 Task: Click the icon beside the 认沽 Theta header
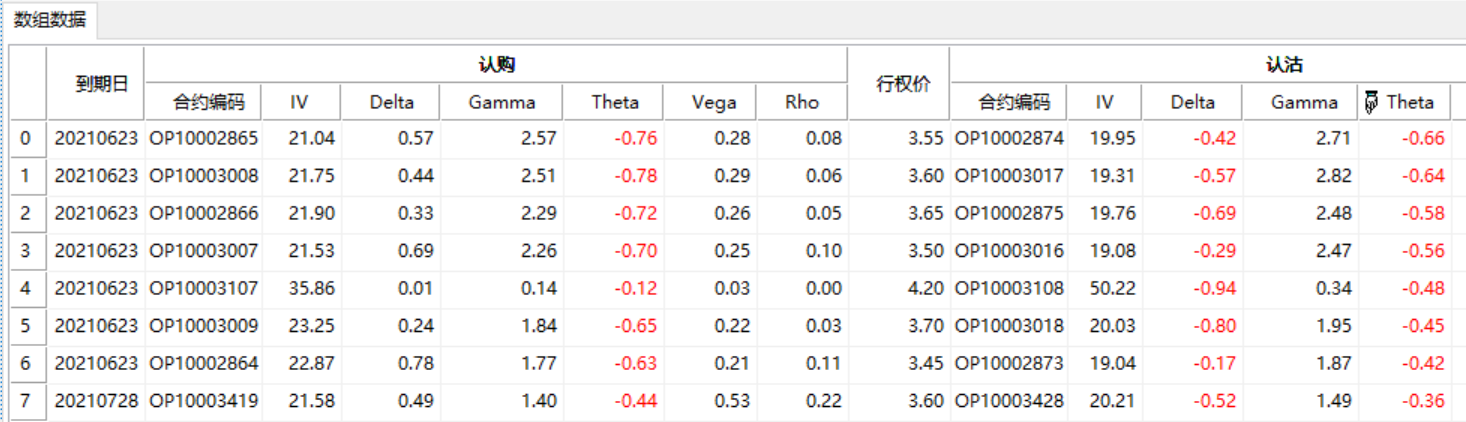[1371, 102]
